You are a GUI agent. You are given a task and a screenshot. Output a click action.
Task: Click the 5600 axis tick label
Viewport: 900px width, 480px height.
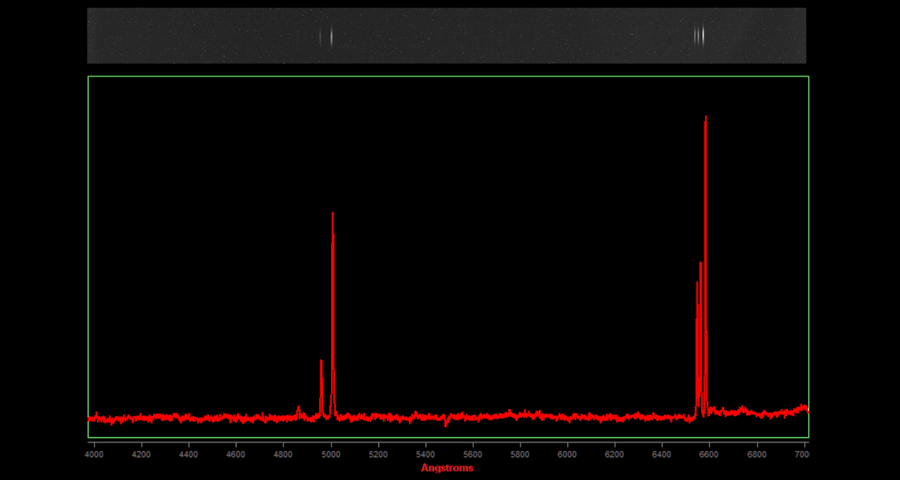tap(473, 453)
